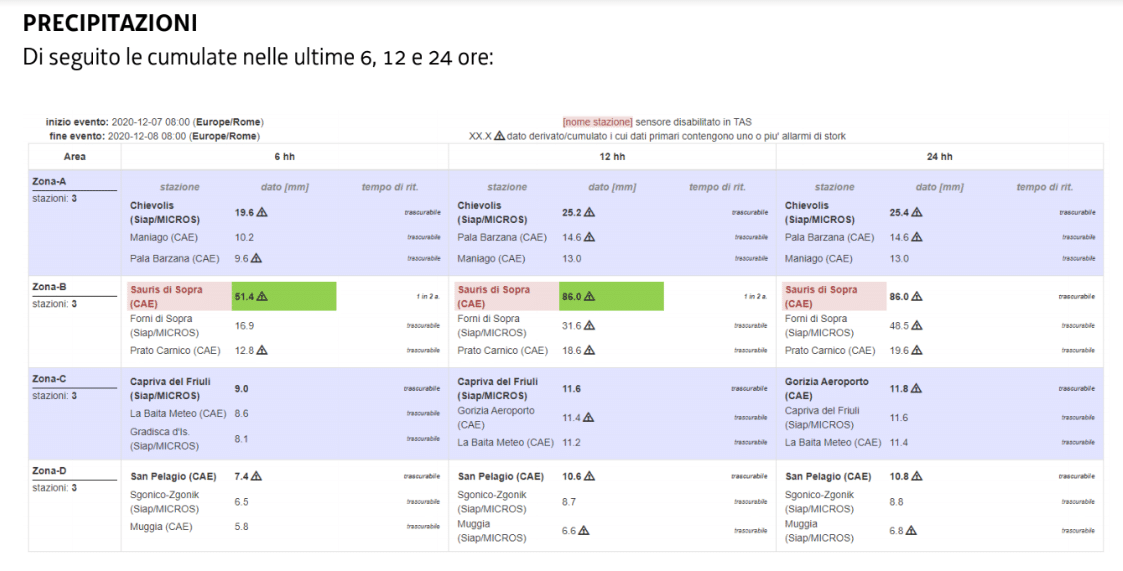This screenshot has height=571, width=1123.
Task: Click the Zona-B area label
Action: coord(49,286)
